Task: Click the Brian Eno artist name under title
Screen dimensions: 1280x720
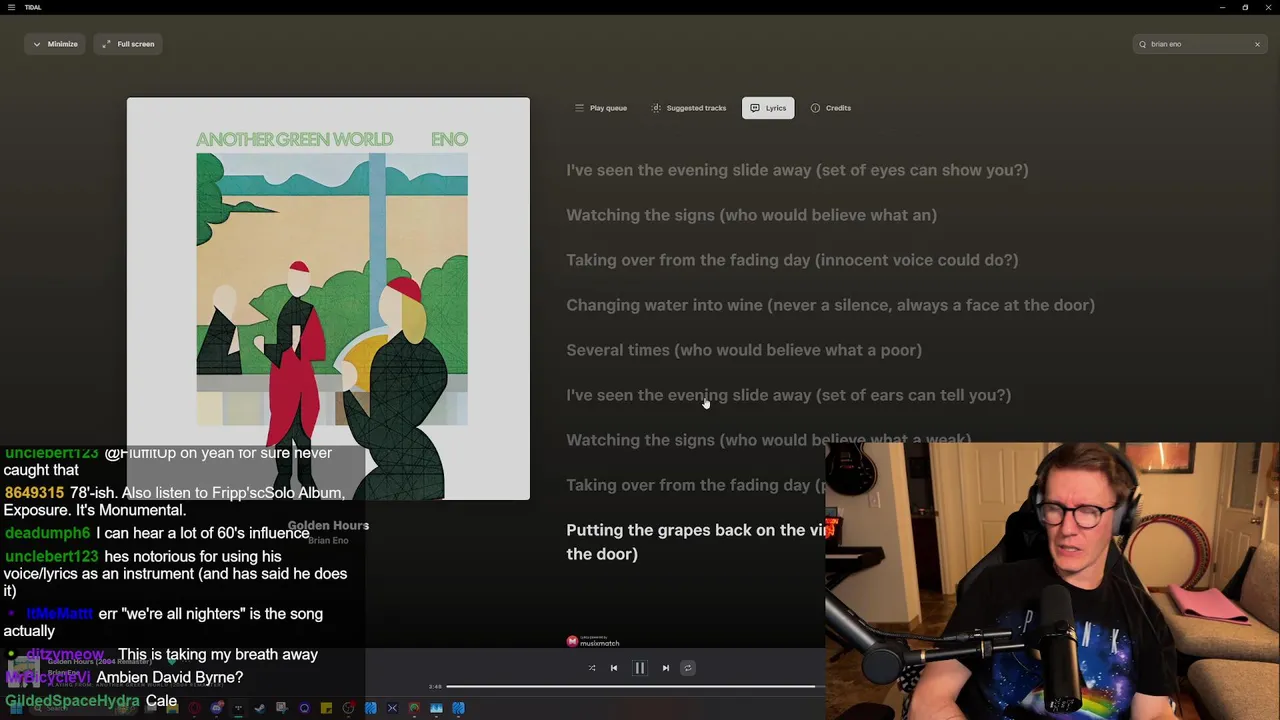Action: pos(328,541)
